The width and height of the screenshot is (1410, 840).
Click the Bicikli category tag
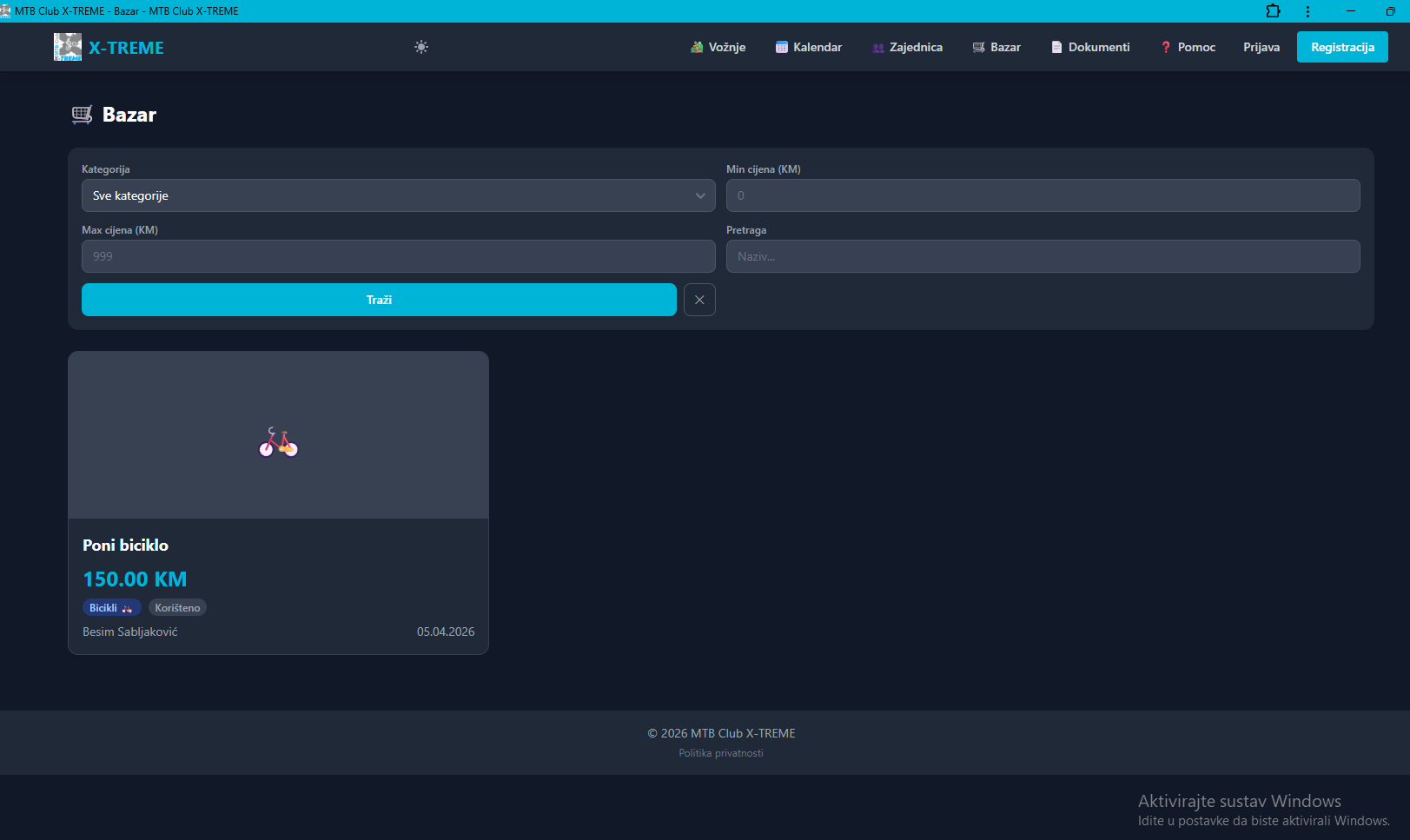(111, 608)
